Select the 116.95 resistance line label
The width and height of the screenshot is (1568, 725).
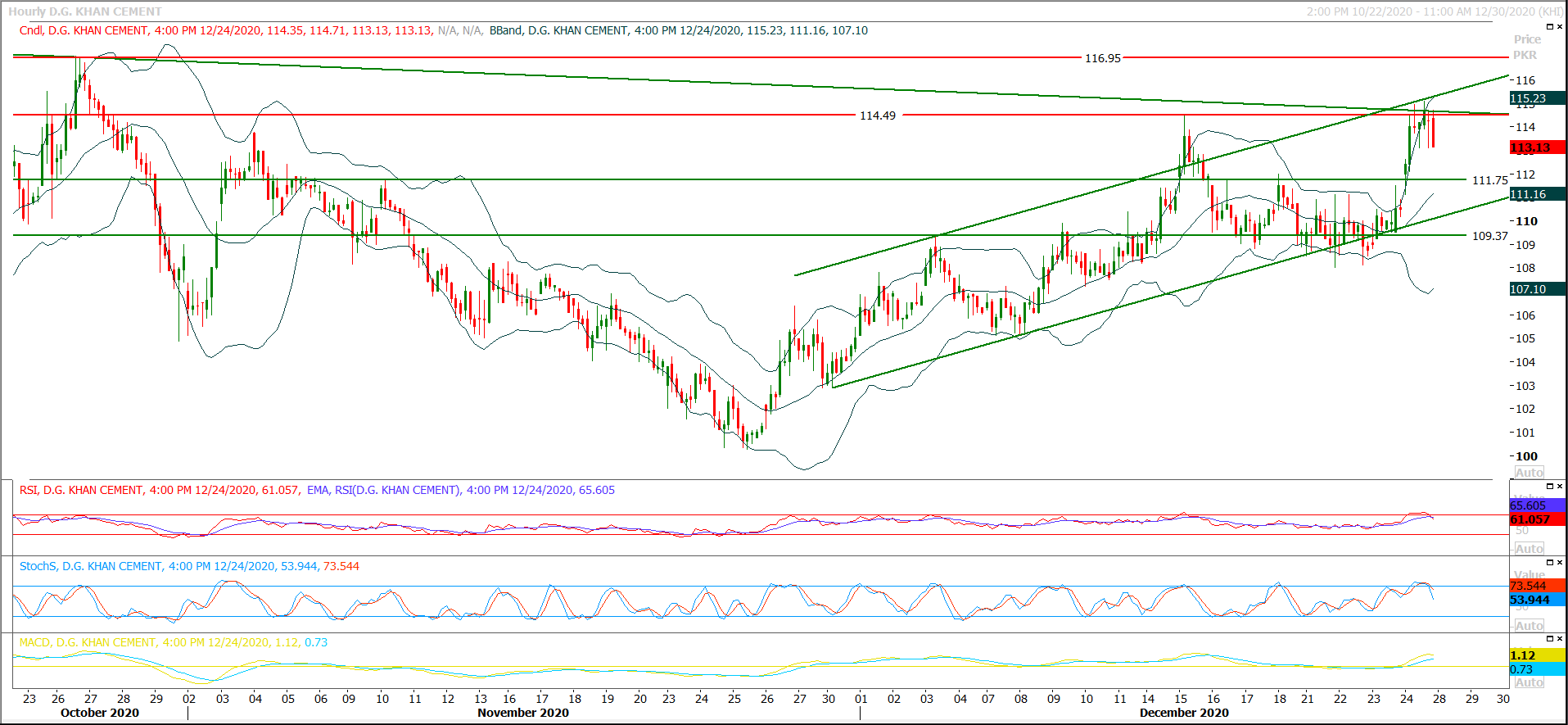point(1102,58)
